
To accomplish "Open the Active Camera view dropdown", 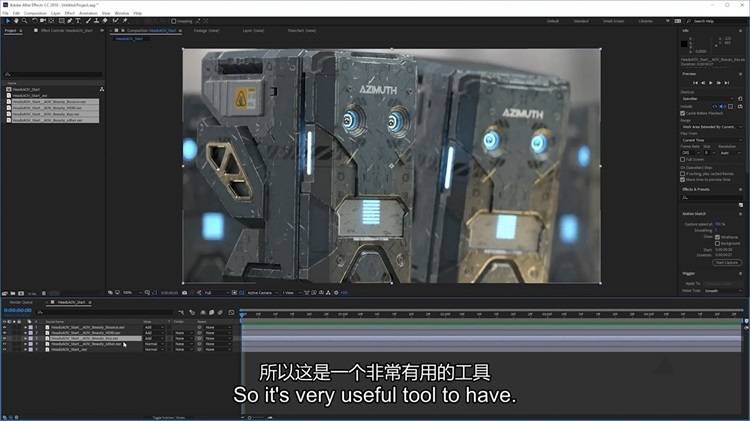I will (x=262, y=292).
